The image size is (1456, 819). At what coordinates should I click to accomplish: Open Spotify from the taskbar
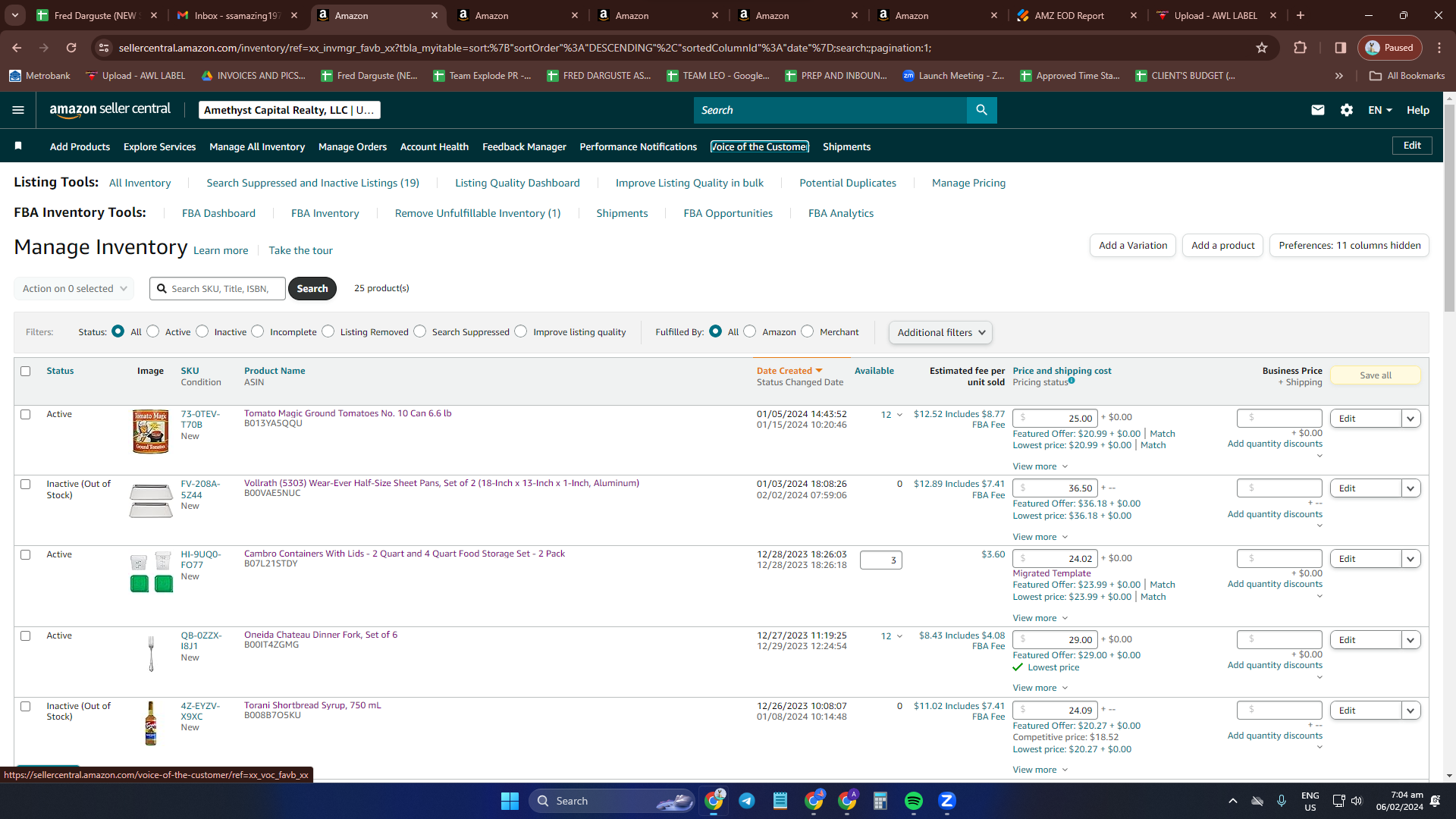[914, 801]
